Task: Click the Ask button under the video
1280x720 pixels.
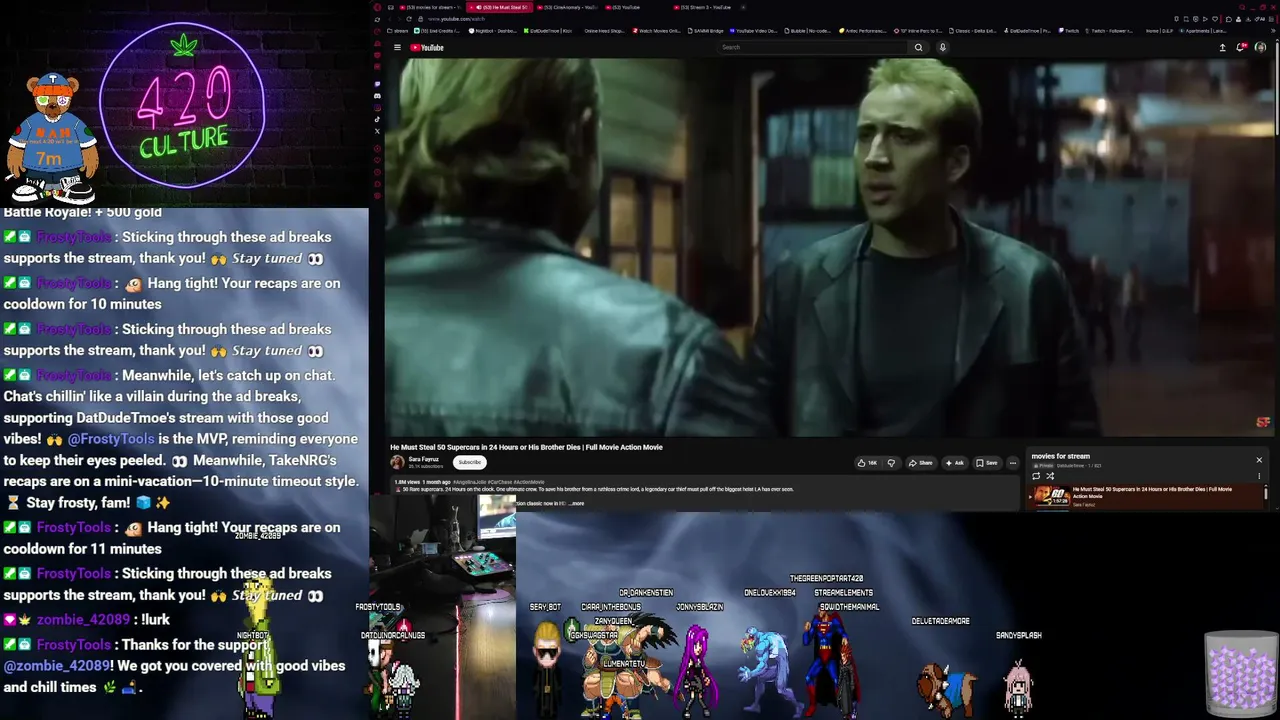Action: (x=955, y=463)
